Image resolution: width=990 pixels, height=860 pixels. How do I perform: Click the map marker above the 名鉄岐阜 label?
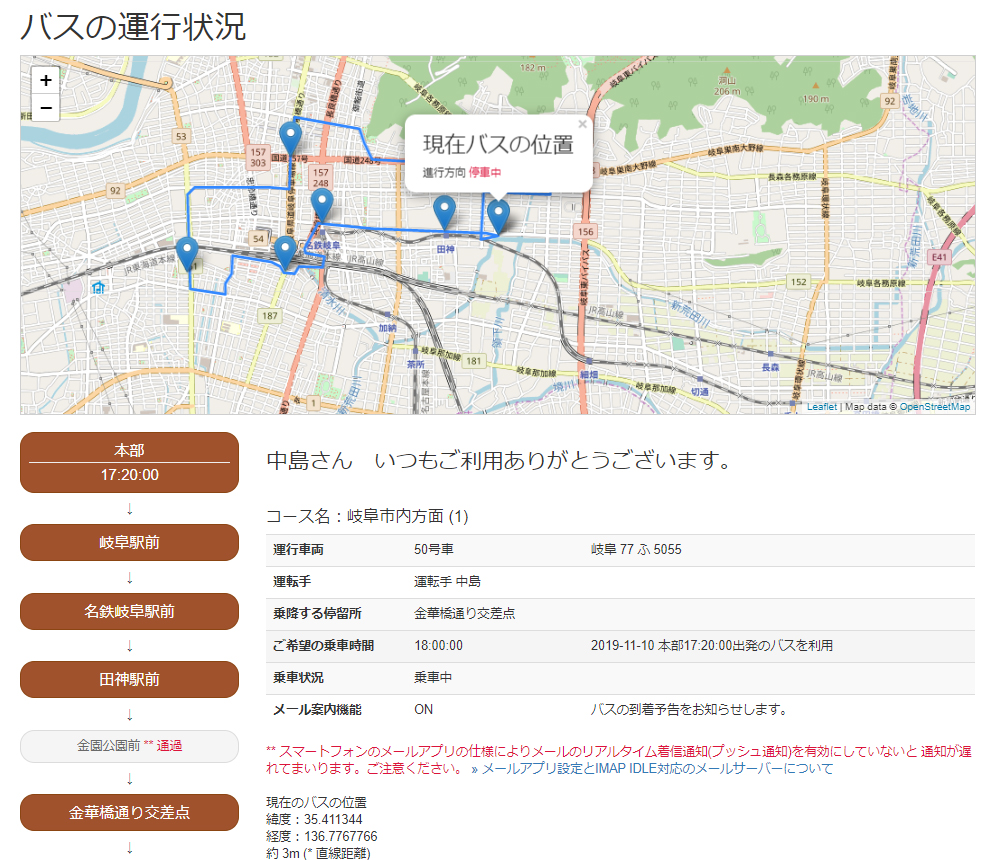coord(321,203)
